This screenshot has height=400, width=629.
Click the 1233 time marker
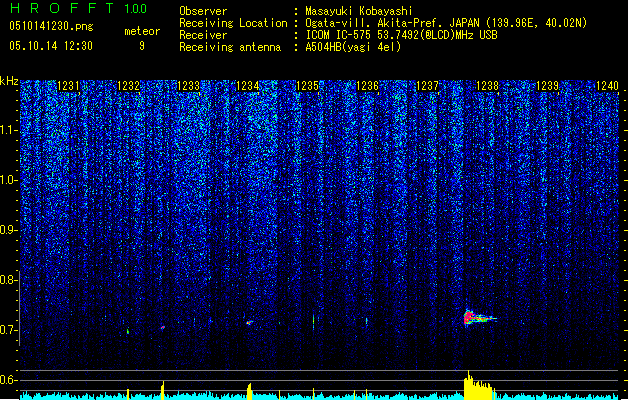[188, 86]
